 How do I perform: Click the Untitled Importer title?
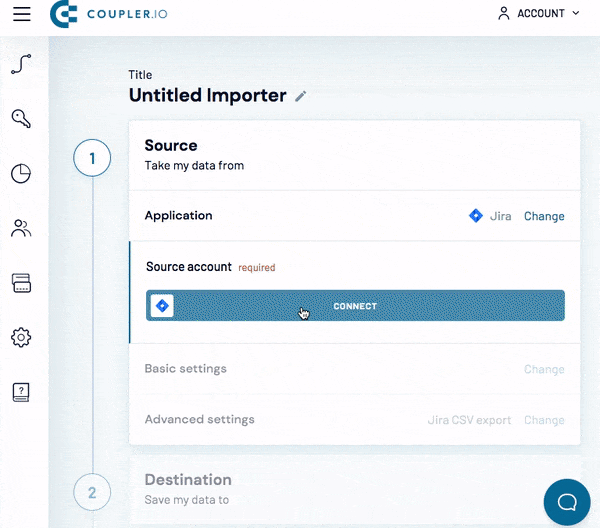[207, 95]
